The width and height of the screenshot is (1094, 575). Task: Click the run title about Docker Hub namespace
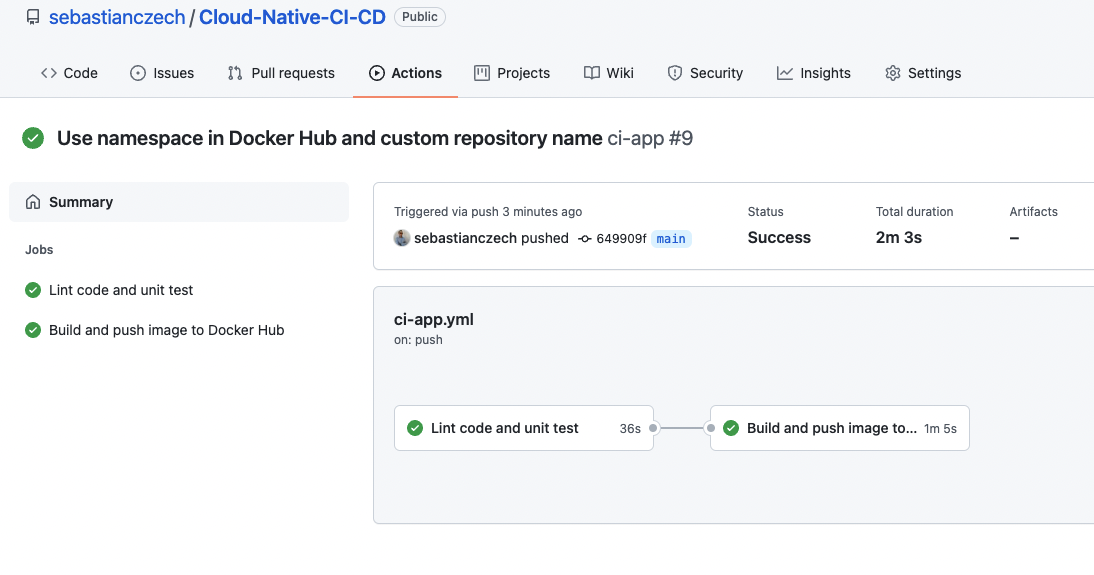pos(329,138)
